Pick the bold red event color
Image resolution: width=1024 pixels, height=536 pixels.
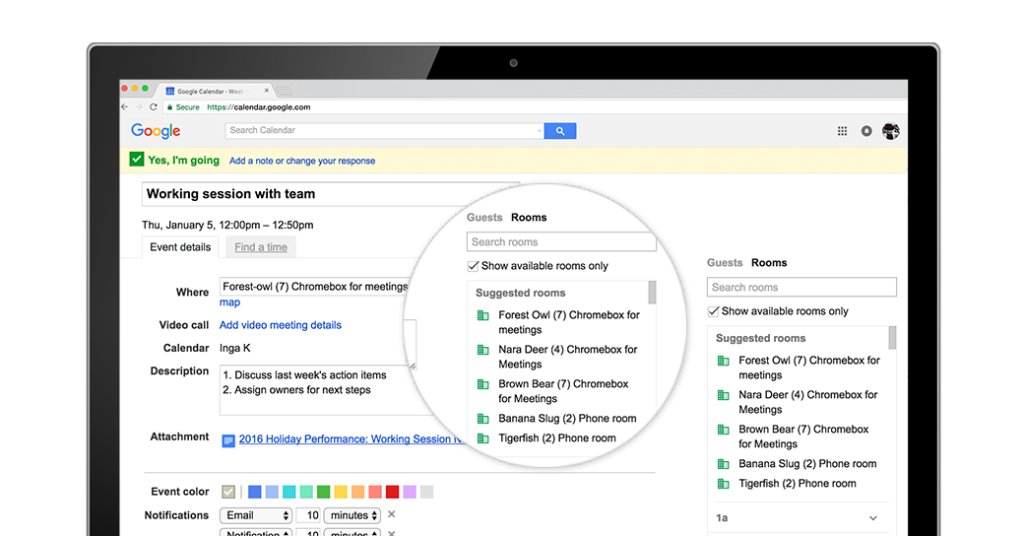pos(392,492)
